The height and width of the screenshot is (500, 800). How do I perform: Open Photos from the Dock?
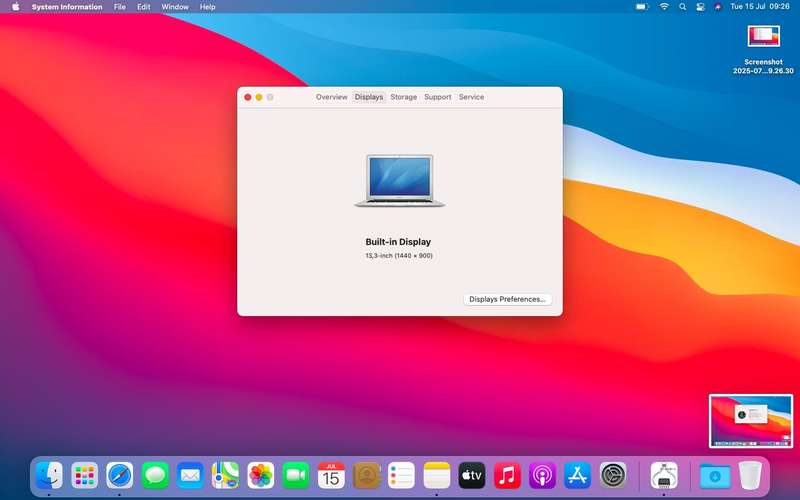[x=260, y=476]
